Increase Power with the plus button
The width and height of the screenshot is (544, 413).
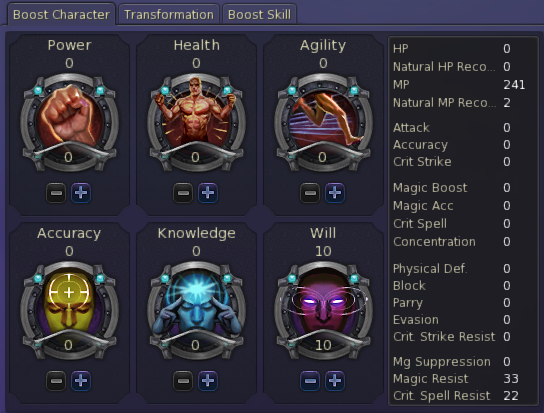(x=81, y=193)
